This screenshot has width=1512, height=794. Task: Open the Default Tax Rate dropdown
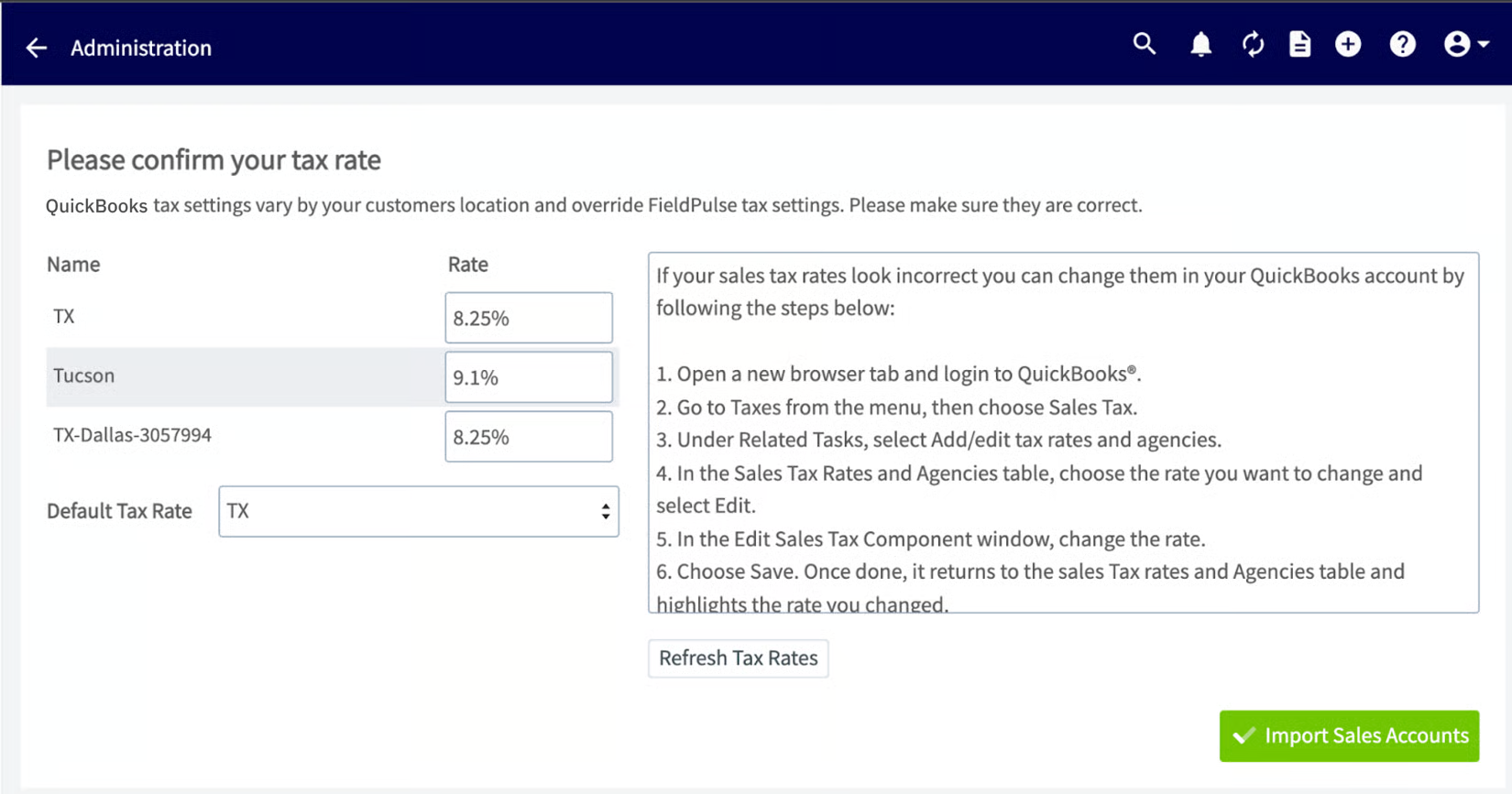(x=419, y=511)
